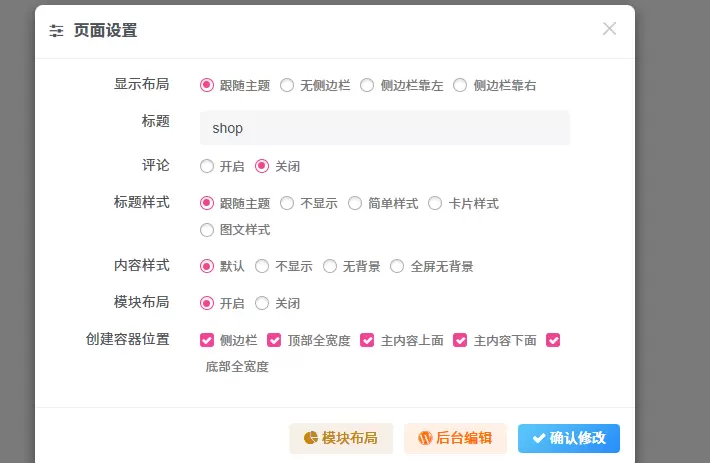This screenshot has height=463, width=710.
Task: Click the checkmark icon on 确认修改
Action: coord(539,438)
